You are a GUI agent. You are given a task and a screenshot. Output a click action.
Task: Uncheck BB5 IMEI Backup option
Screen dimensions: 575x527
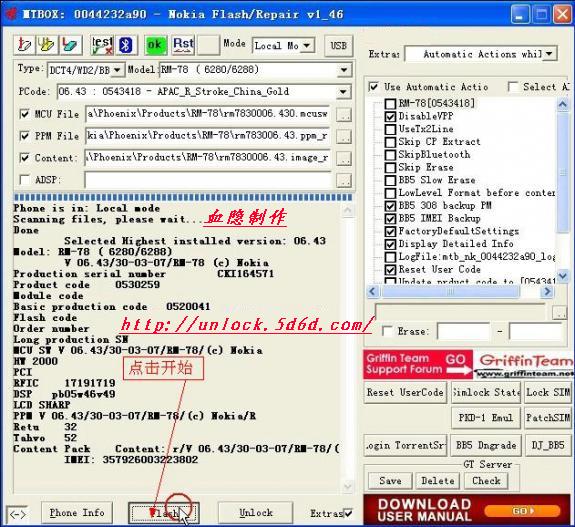tap(390, 219)
